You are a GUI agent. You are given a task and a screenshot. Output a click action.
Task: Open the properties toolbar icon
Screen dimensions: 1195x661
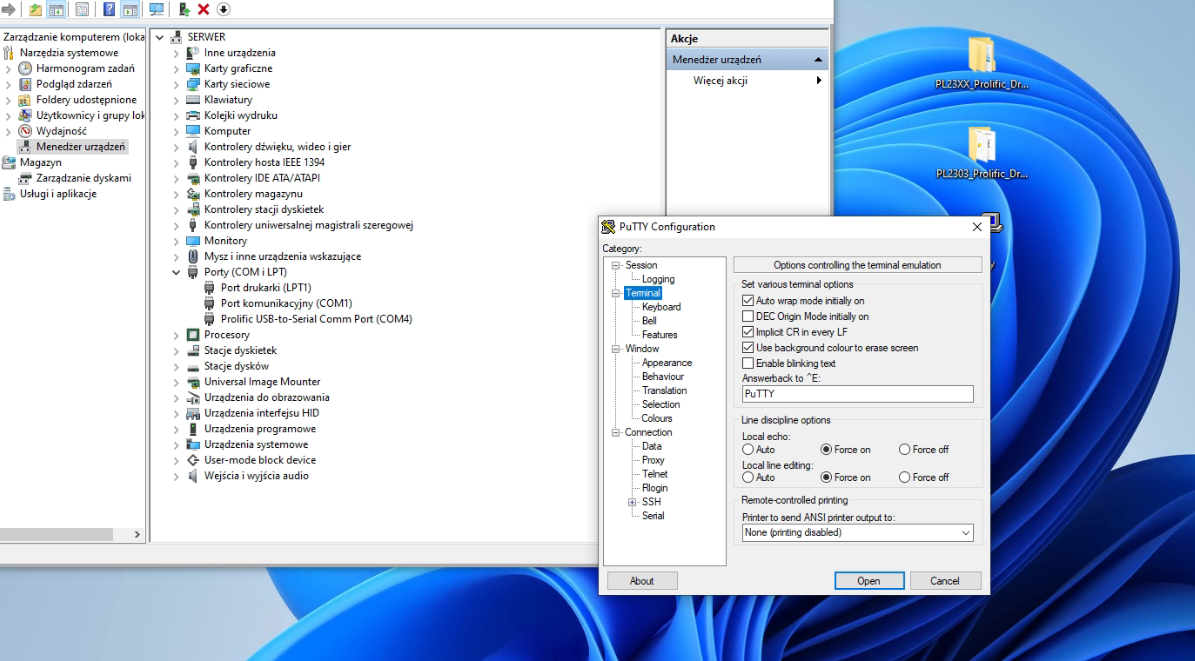pos(82,9)
